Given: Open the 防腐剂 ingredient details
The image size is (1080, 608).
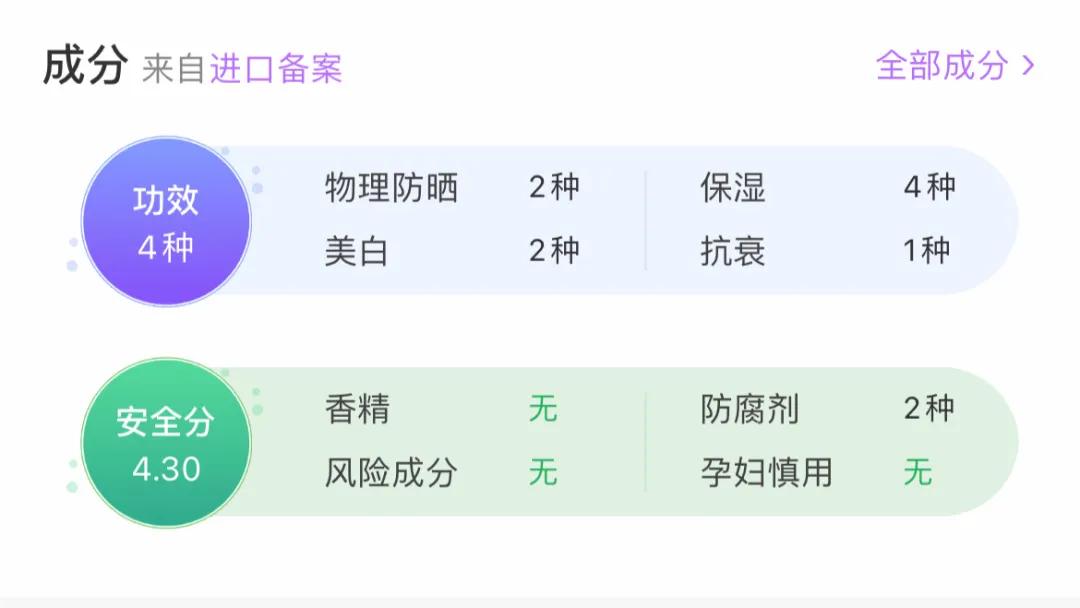Looking at the screenshot, I should point(749,409).
